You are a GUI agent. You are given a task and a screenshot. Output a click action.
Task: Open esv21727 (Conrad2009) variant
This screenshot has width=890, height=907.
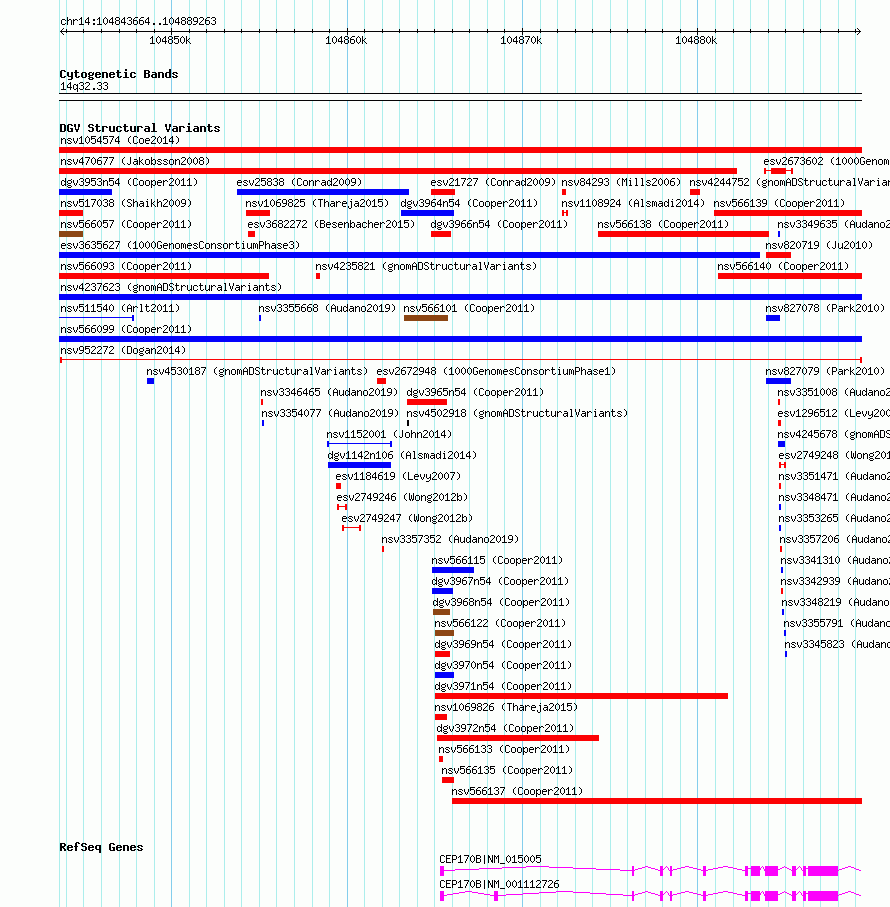pos(493,182)
